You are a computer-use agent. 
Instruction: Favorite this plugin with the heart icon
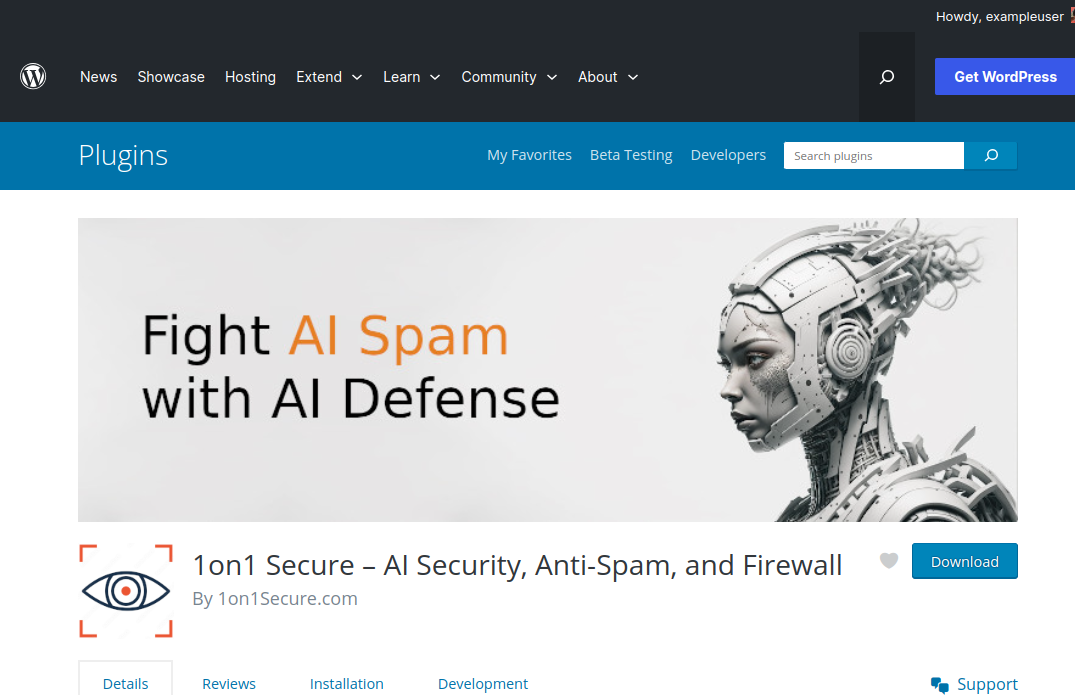click(889, 561)
